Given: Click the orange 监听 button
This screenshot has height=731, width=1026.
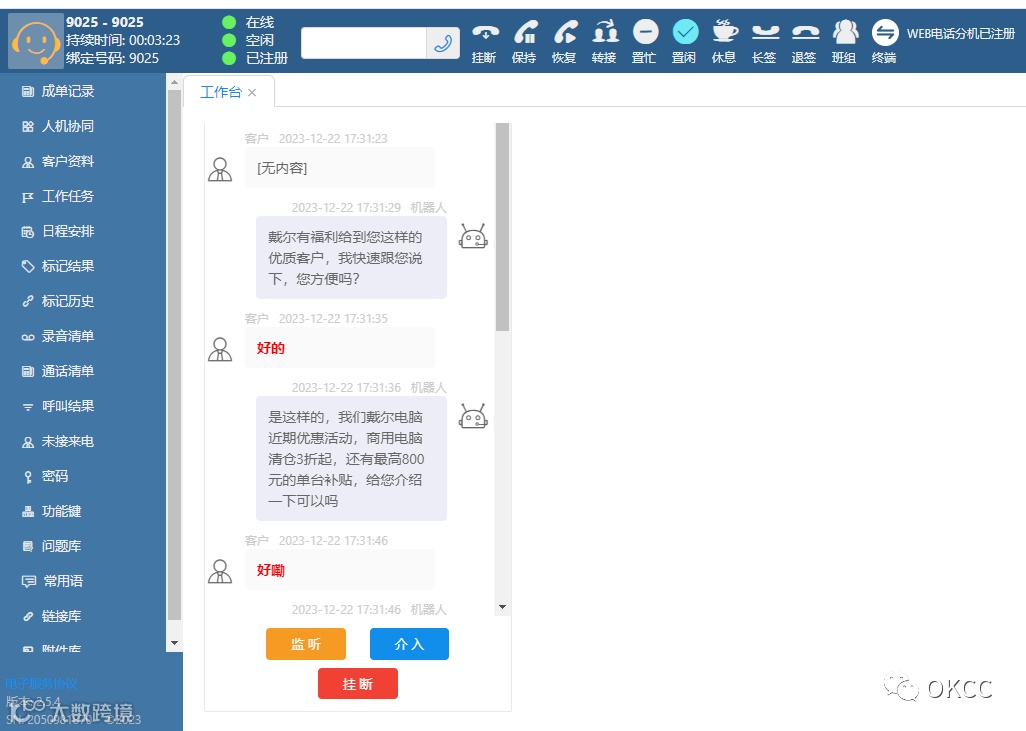Looking at the screenshot, I should click(x=306, y=644).
